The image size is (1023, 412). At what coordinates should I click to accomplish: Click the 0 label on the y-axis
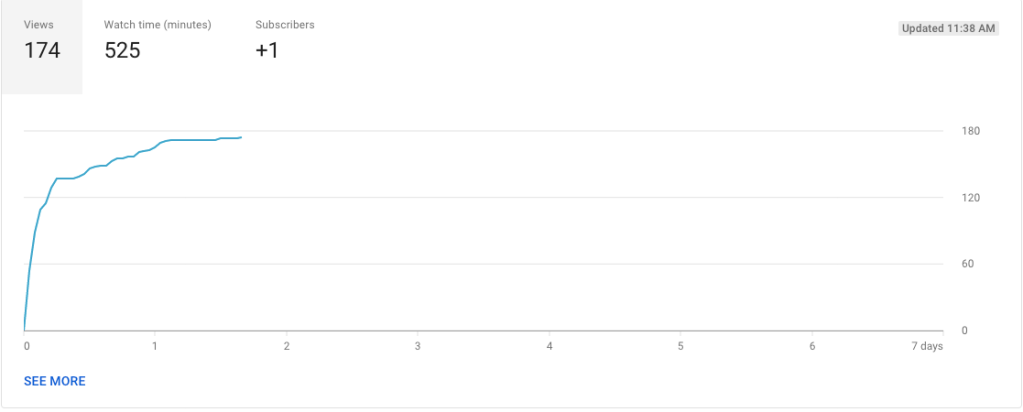click(x=965, y=330)
